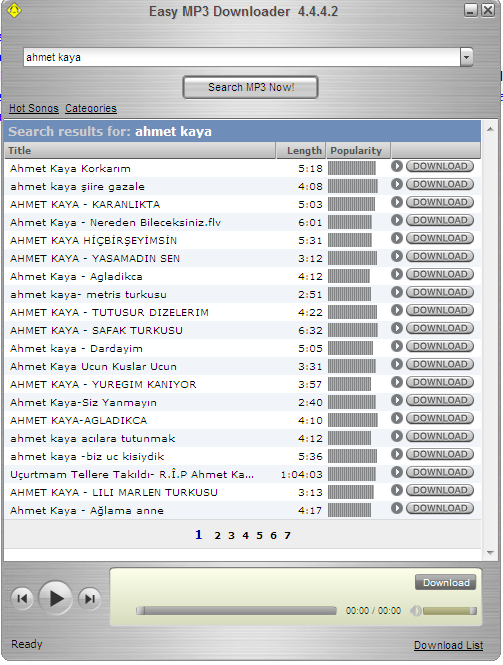
Task: Play preview of Ağlama anne
Action: (x=397, y=508)
